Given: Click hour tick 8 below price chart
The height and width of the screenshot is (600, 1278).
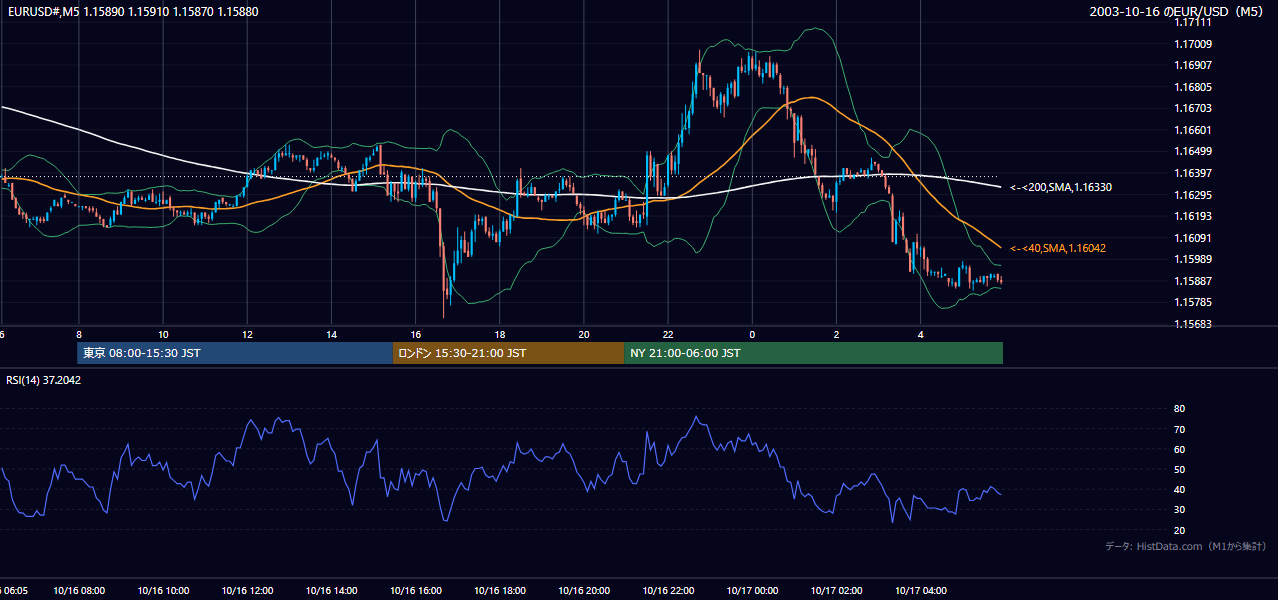Looking at the screenshot, I should pyautogui.click(x=78, y=335).
